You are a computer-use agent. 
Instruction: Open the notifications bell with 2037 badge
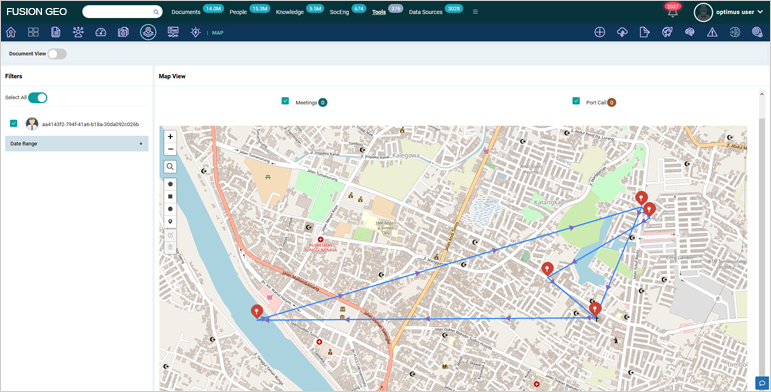[x=673, y=11]
